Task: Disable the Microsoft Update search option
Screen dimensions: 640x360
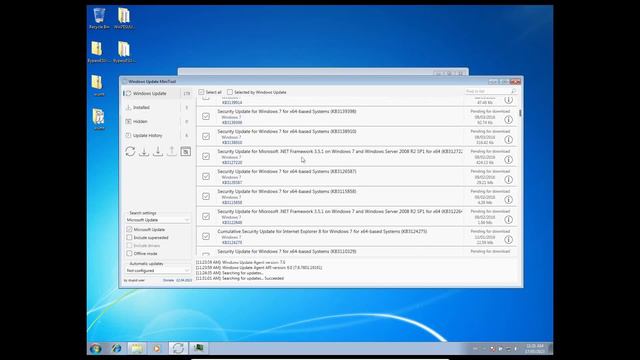Action: pyautogui.click(x=129, y=229)
